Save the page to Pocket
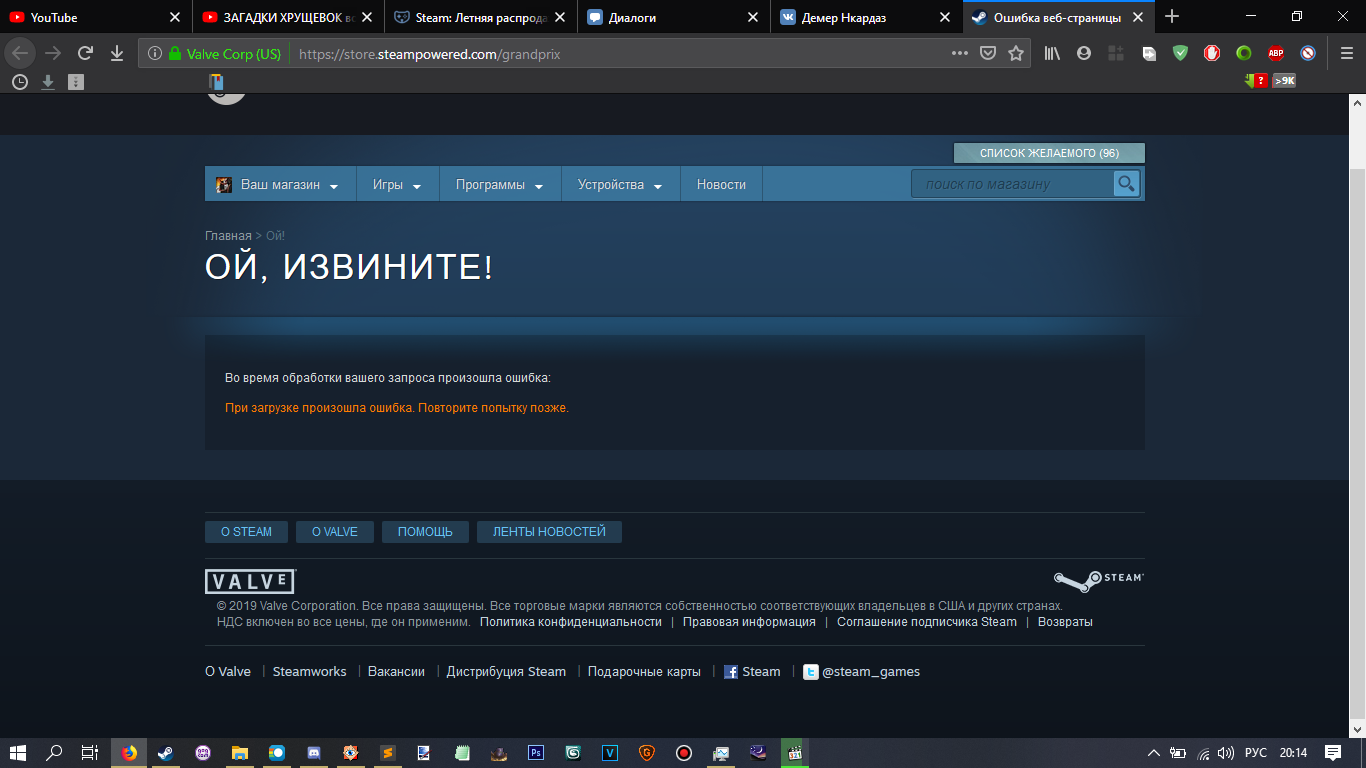Screen dimensions: 1366x768 tap(988, 54)
